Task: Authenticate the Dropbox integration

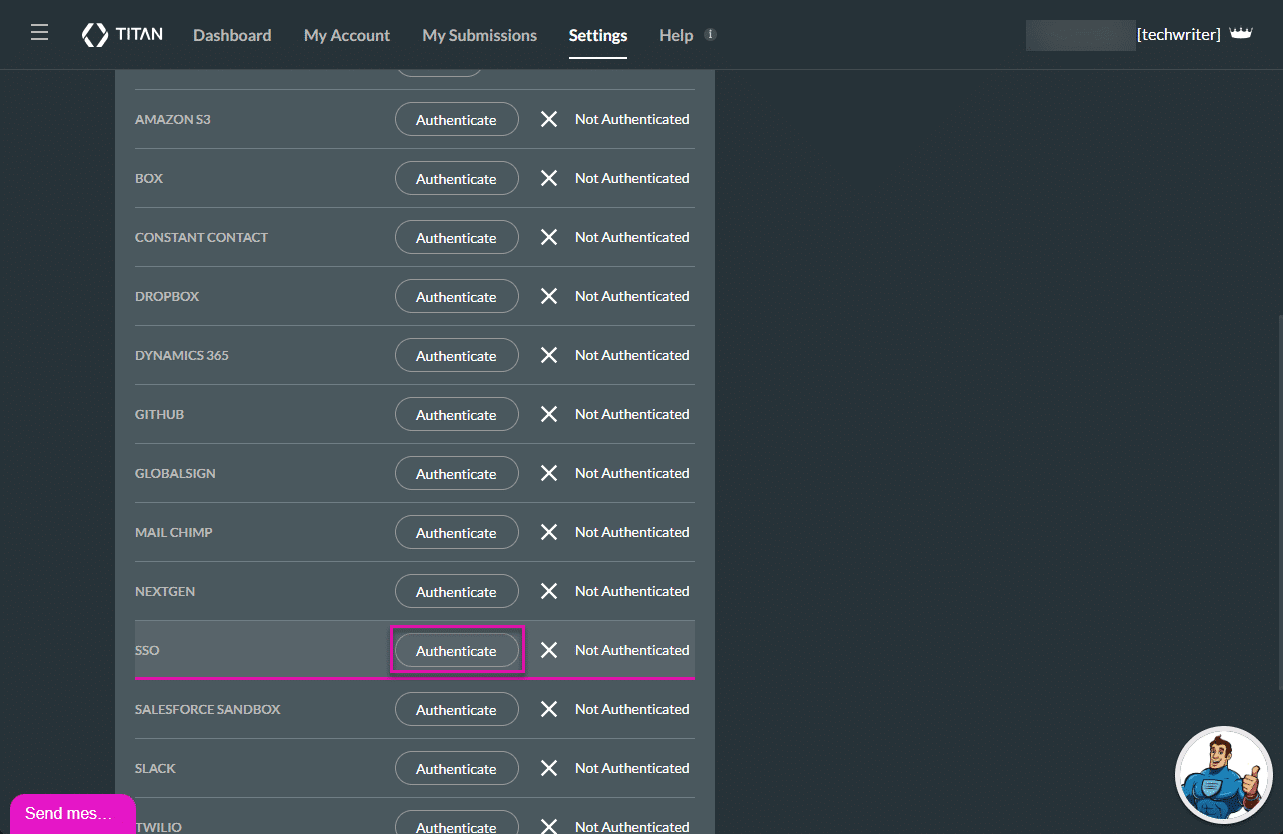Action: (456, 297)
